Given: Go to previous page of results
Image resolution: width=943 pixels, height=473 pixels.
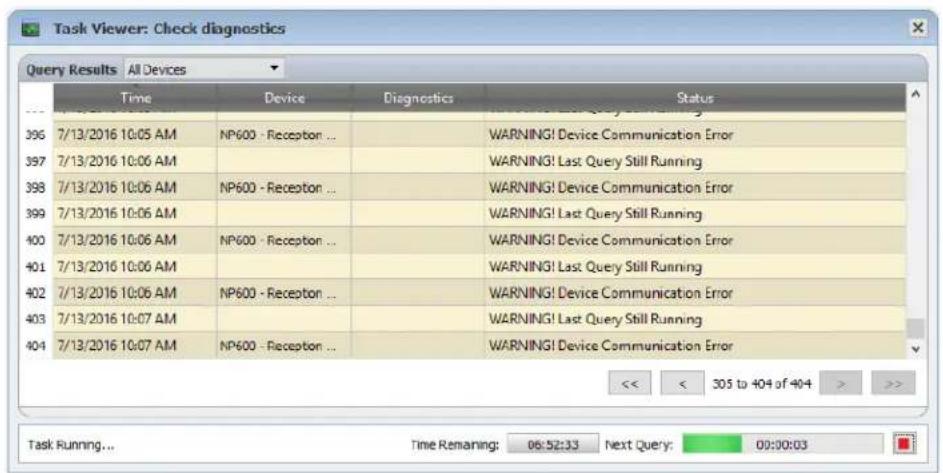Looking at the screenshot, I should click(682, 383).
